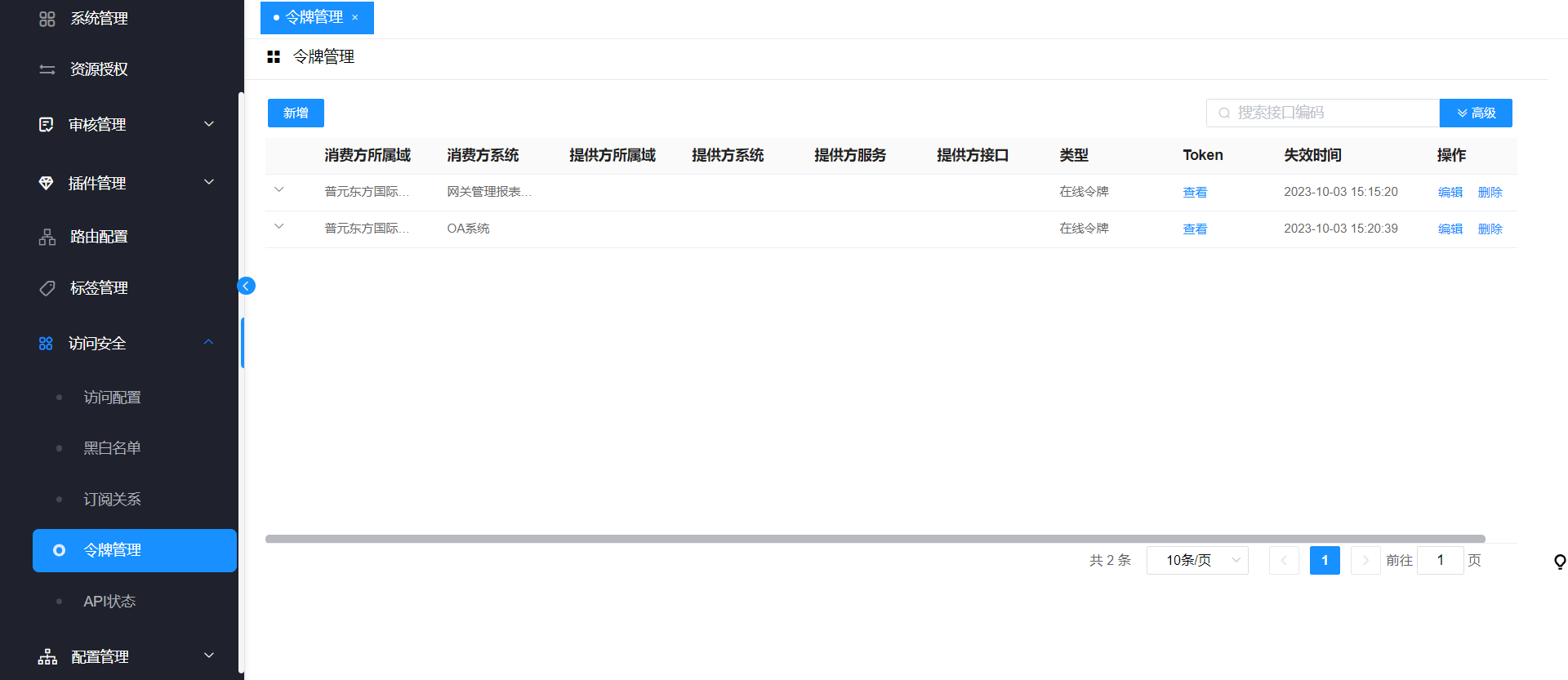The height and width of the screenshot is (680, 1568).
Task: Click the 类型 column header
Action: (x=1074, y=155)
